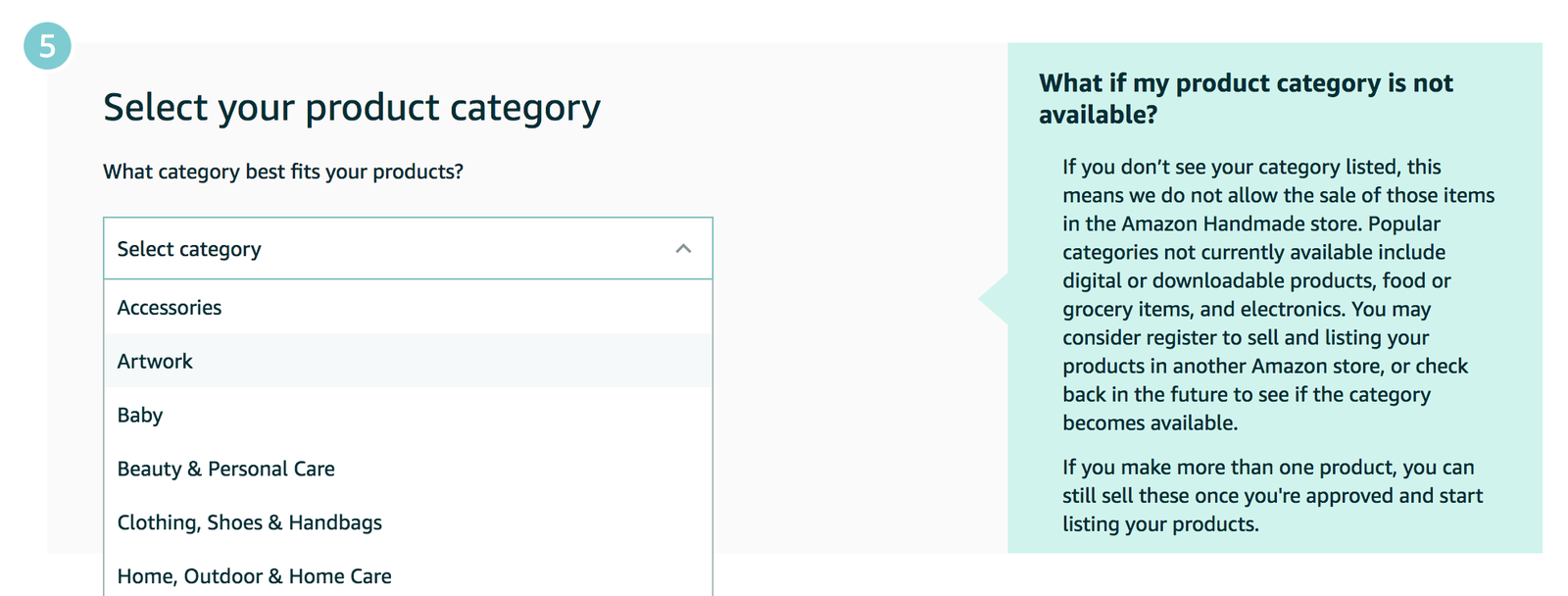This screenshot has width=1568, height=596.
Task: Click the category question label text
Action: (283, 172)
